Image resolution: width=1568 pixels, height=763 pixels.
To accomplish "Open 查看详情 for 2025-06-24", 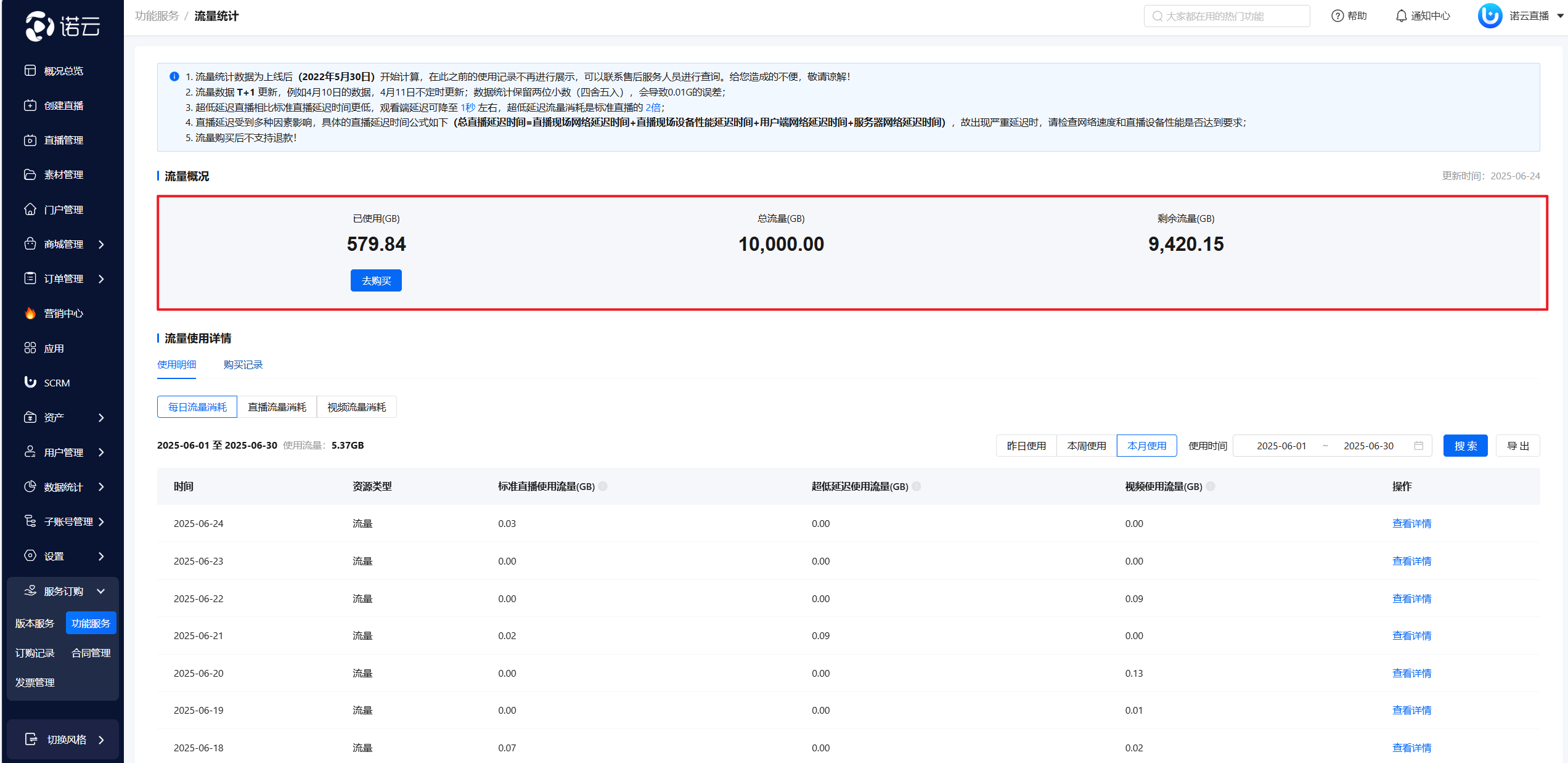I will (x=1411, y=523).
